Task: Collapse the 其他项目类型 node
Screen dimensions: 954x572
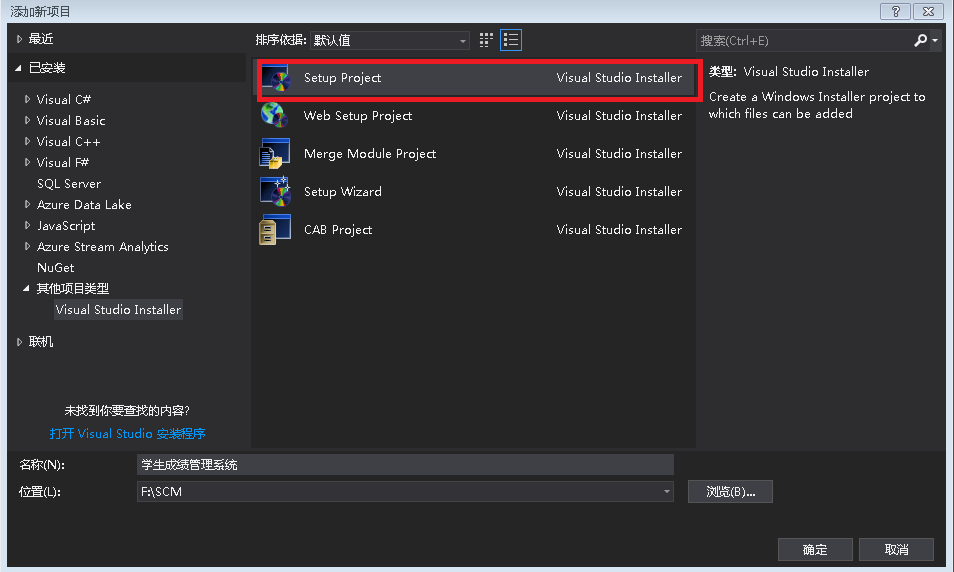Action: [x=26, y=288]
